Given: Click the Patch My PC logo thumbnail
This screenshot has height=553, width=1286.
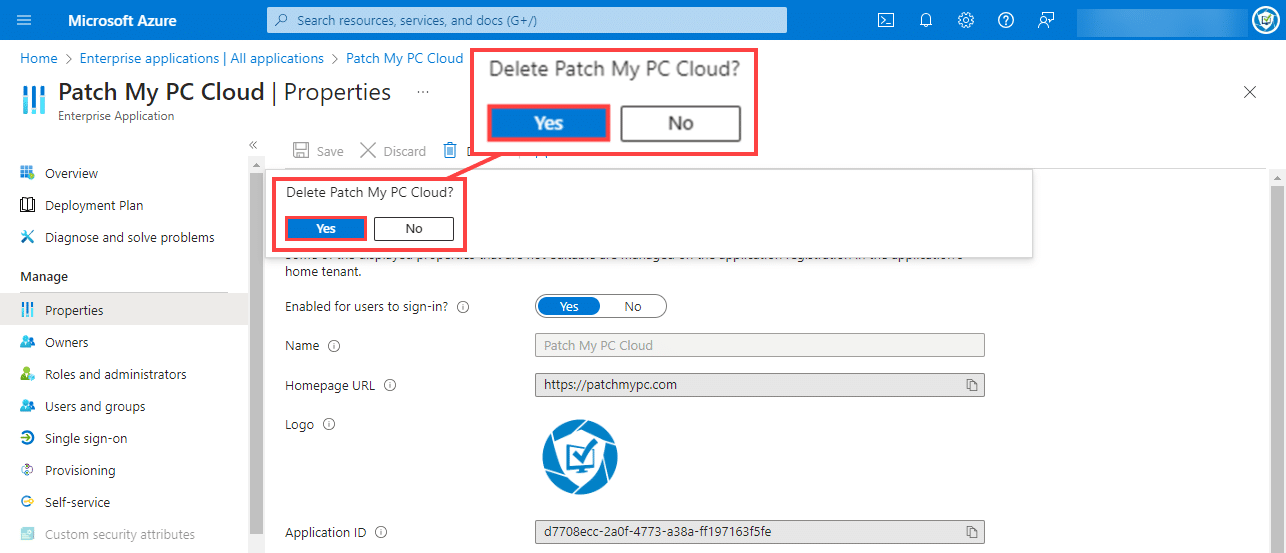Looking at the screenshot, I should (579, 457).
